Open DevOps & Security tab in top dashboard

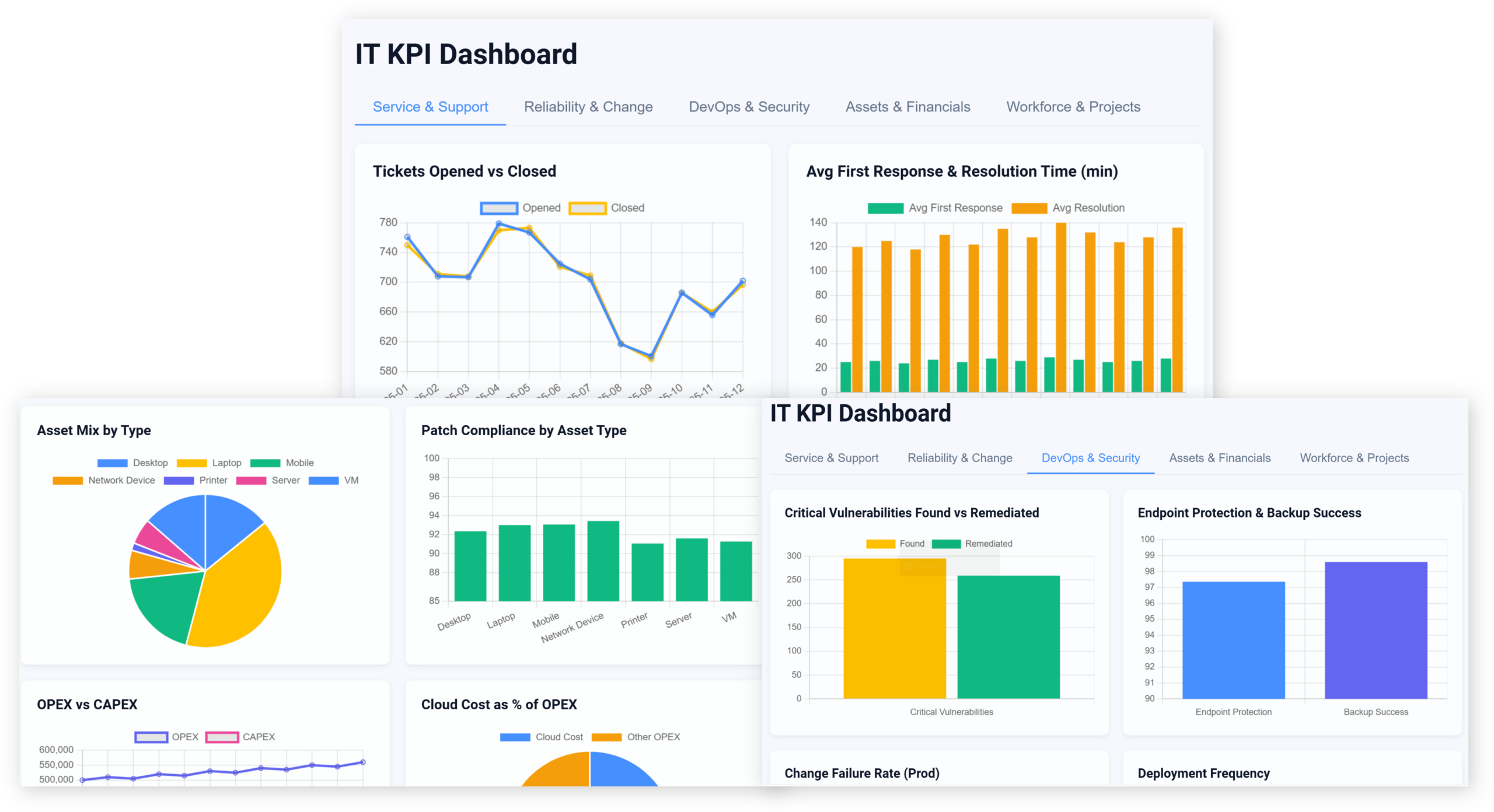[x=749, y=107]
